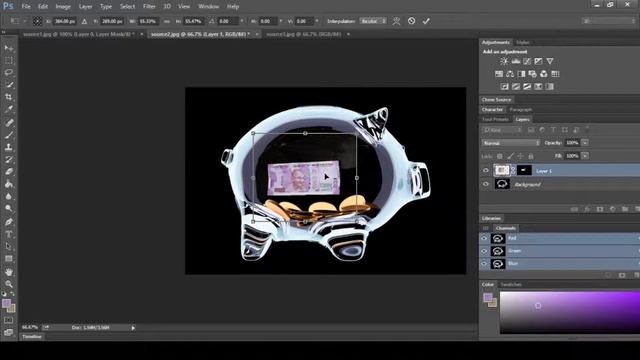Select the Horizontal Type tool

coord(9,234)
